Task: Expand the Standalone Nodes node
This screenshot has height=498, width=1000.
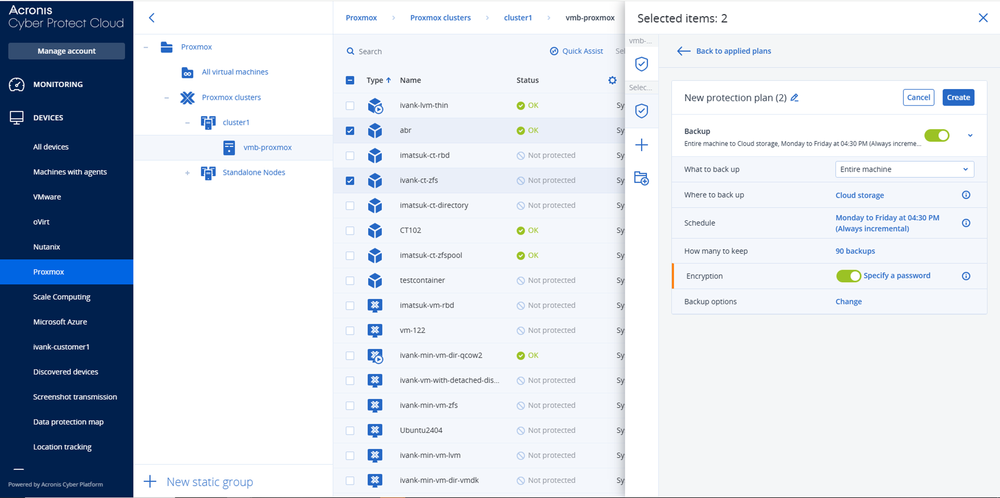Action: click(188, 173)
